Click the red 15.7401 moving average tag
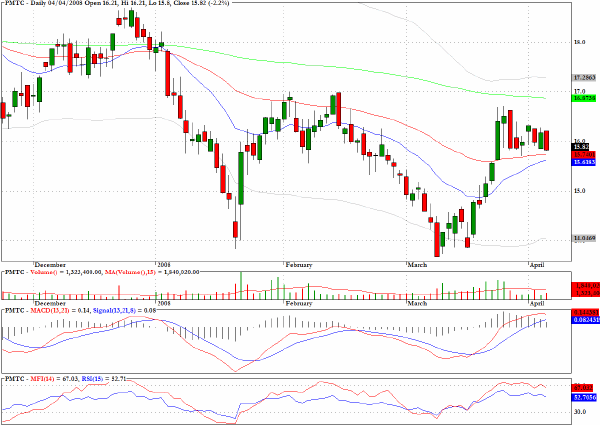Screen dimensions: 600x425 [584, 155]
